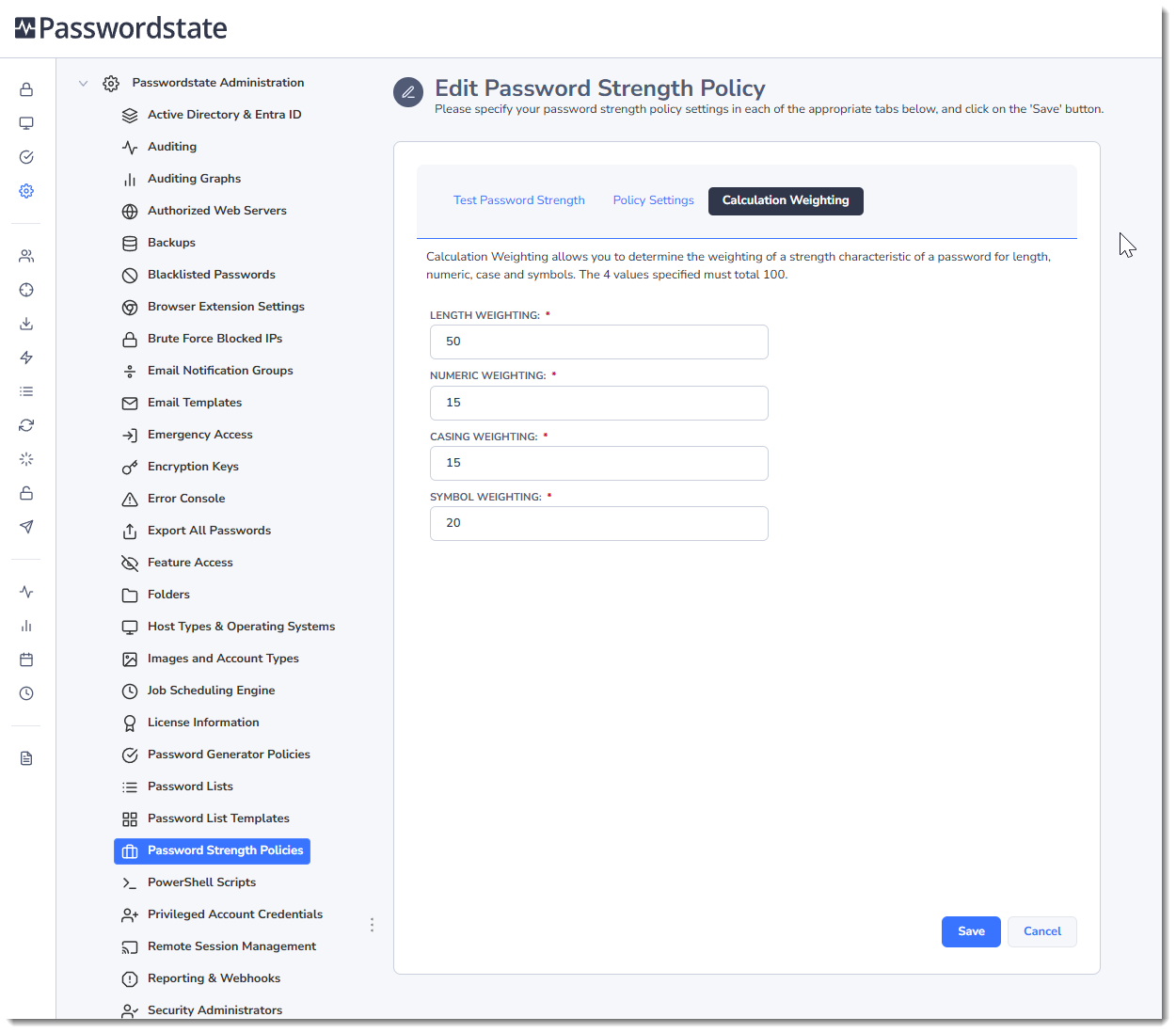Click the pulse activity icon in rail
This screenshot has width=1176, height=1033.
(26, 592)
